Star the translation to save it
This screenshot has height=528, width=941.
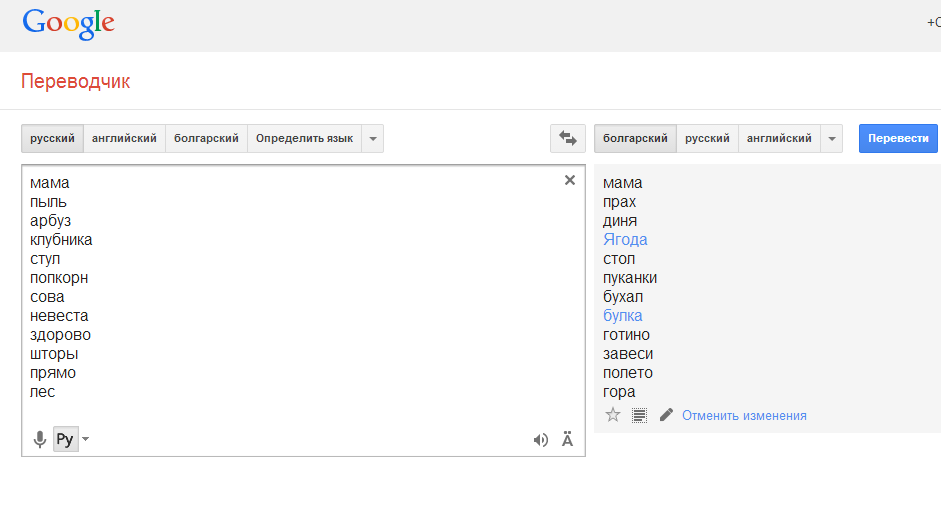(613, 415)
